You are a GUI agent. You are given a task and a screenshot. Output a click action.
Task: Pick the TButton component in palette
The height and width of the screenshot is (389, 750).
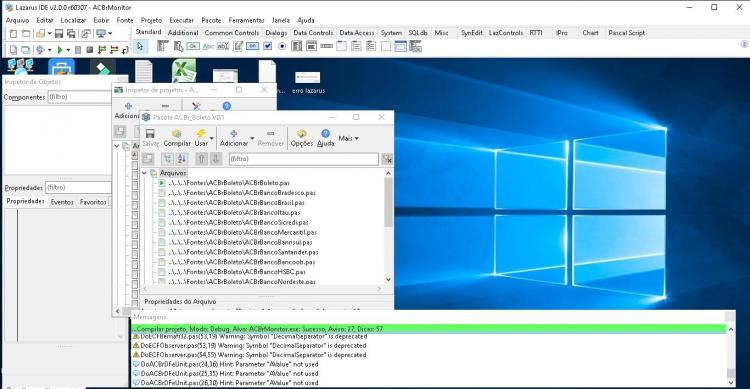(193, 46)
